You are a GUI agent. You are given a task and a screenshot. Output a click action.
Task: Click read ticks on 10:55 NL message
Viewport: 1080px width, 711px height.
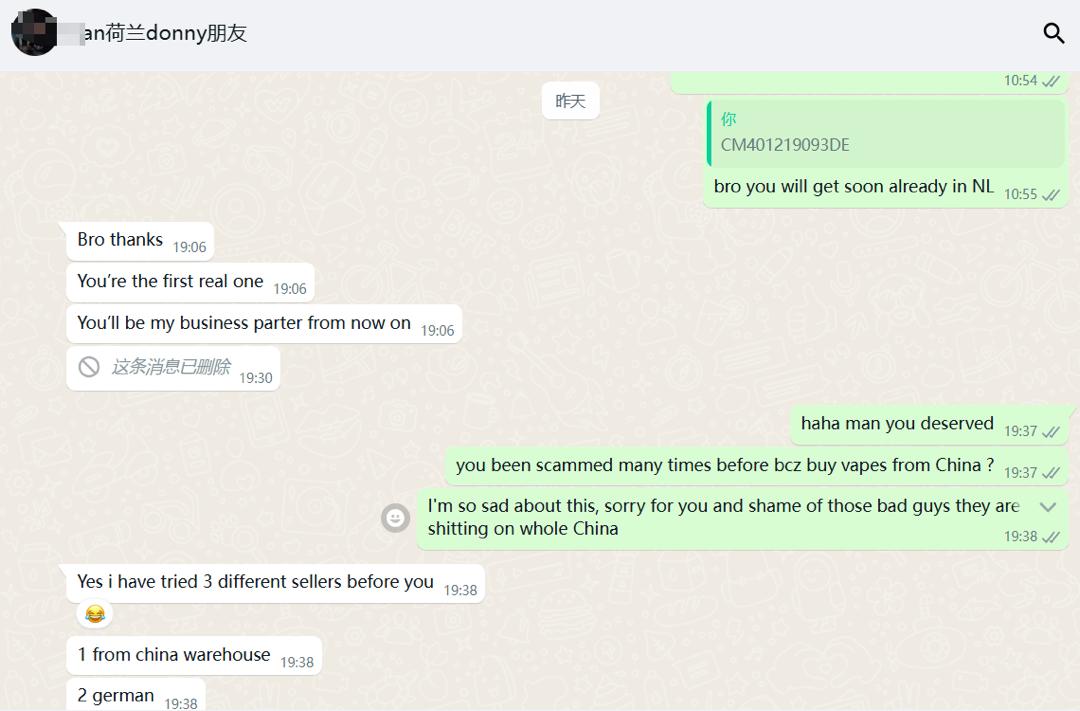click(x=1051, y=195)
